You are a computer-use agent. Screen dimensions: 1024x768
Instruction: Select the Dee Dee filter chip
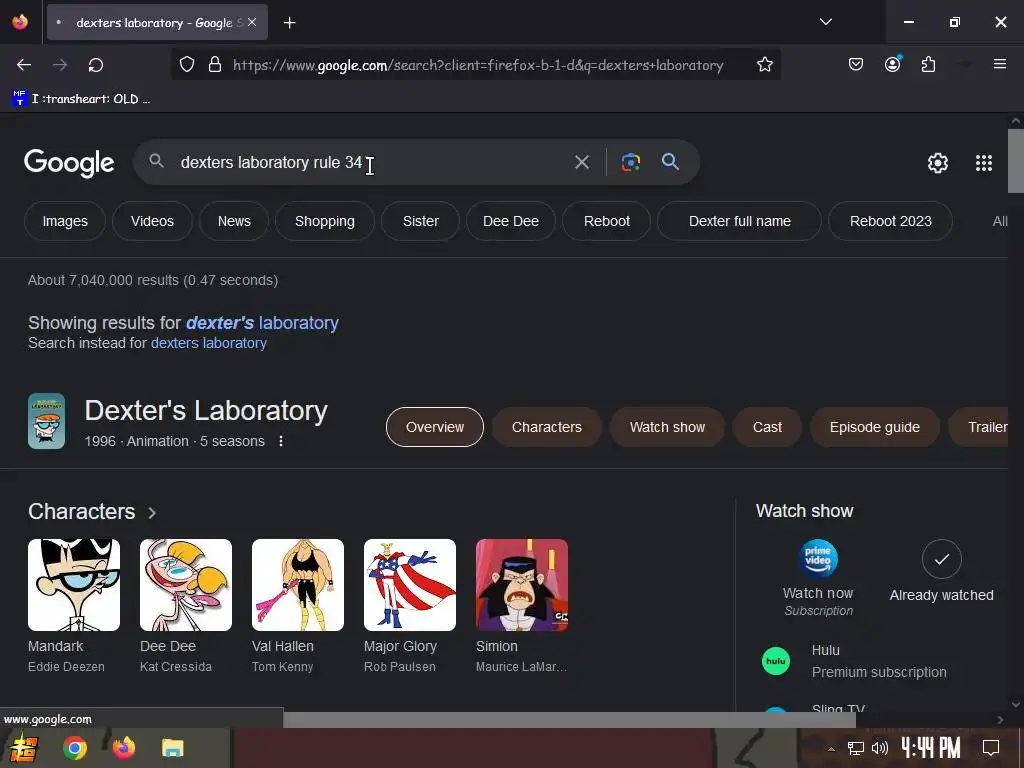511,221
